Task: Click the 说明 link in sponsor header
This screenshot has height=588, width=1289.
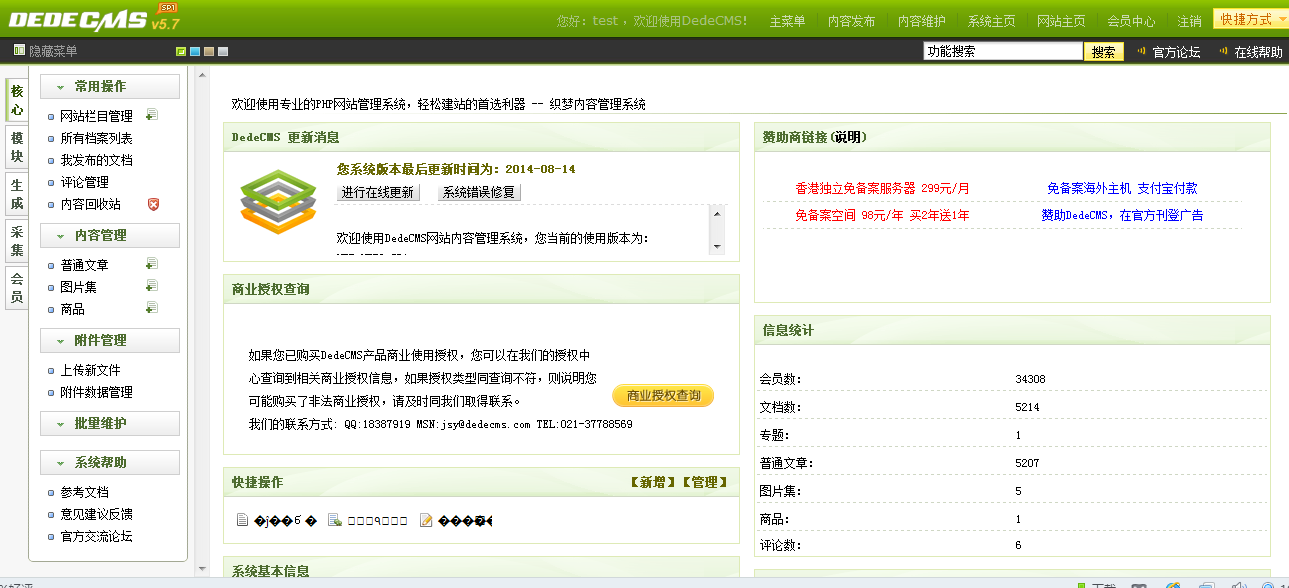Action: pyautogui.click(x=847, y=137)
